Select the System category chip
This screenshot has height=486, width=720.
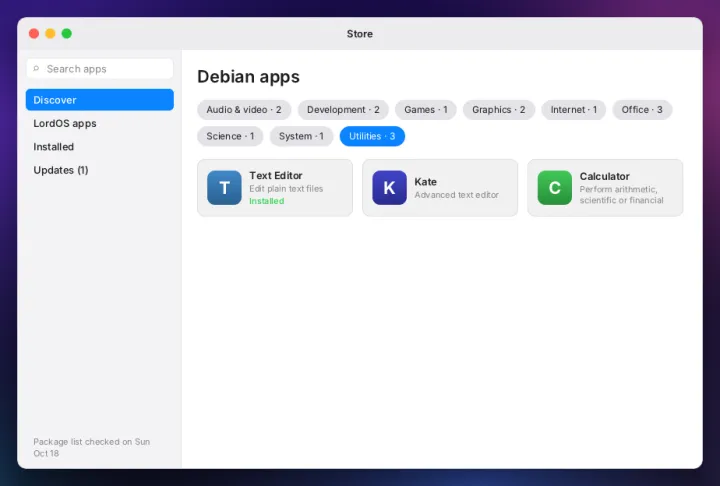coord(301,136)
